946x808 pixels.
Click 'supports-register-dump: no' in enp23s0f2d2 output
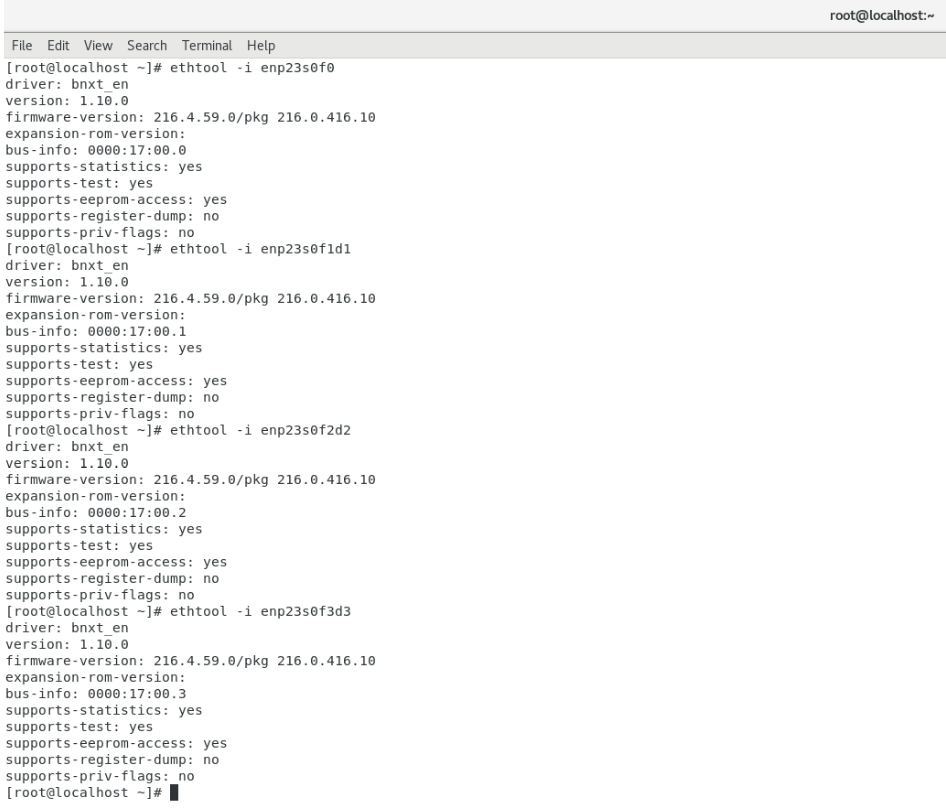(112, 579)
